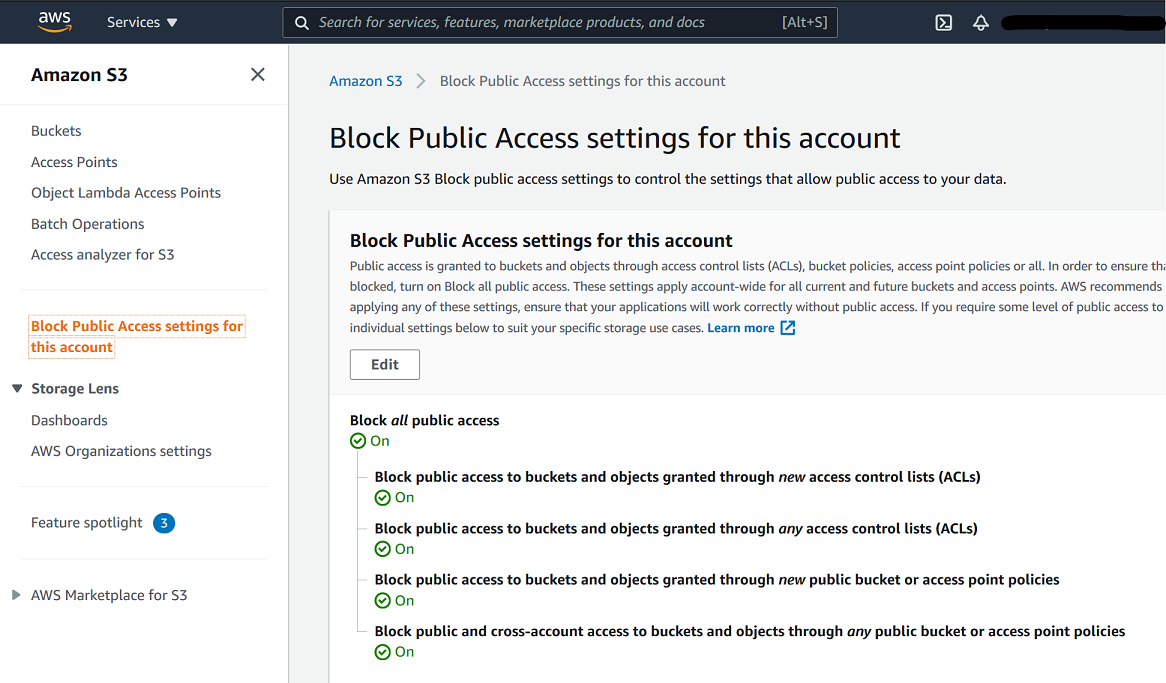
Task: Click the cross-account access setting label
Action: click(750, 631)
